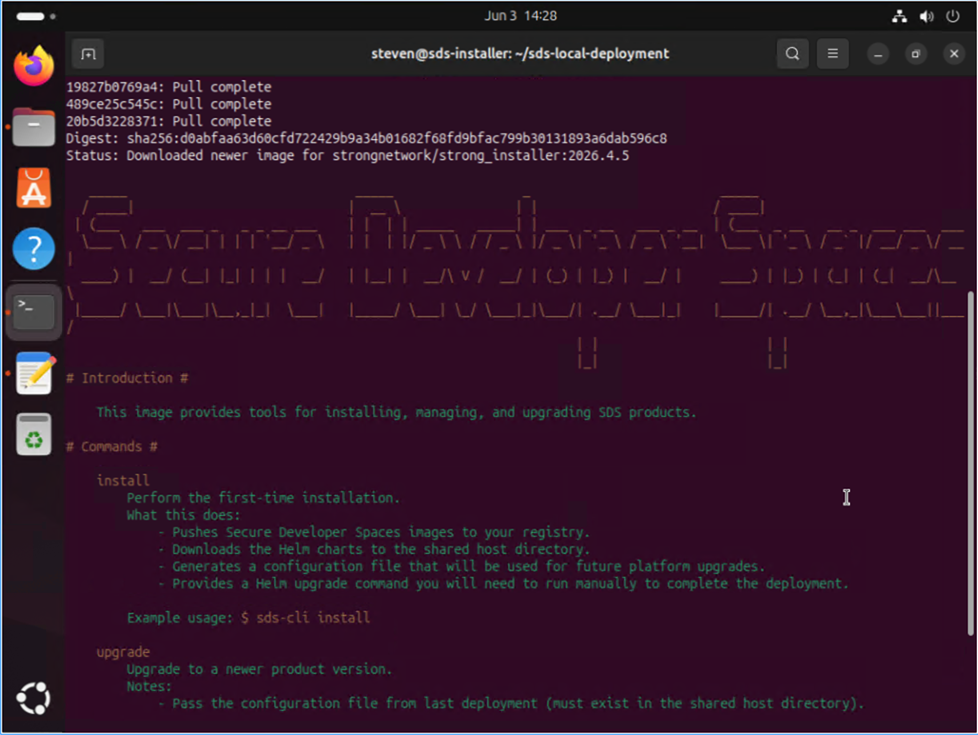Click 'Downloads the Helm charts' line
Screen dimensions: 978x735
(x=374, y=550)
